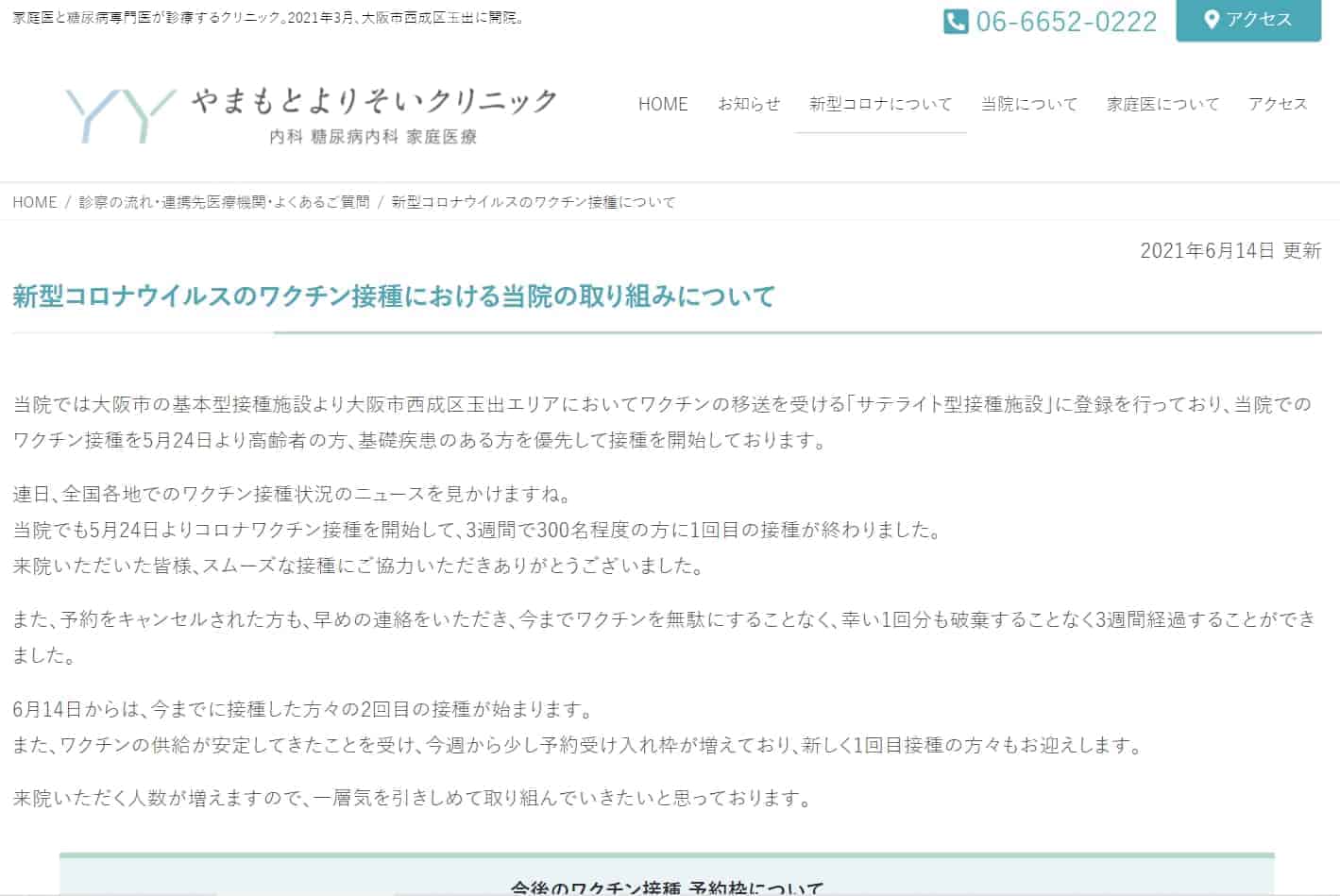Click the YY clinic logo mark
The height and width of the screenshot is (896, 1340).
(121, 115)
